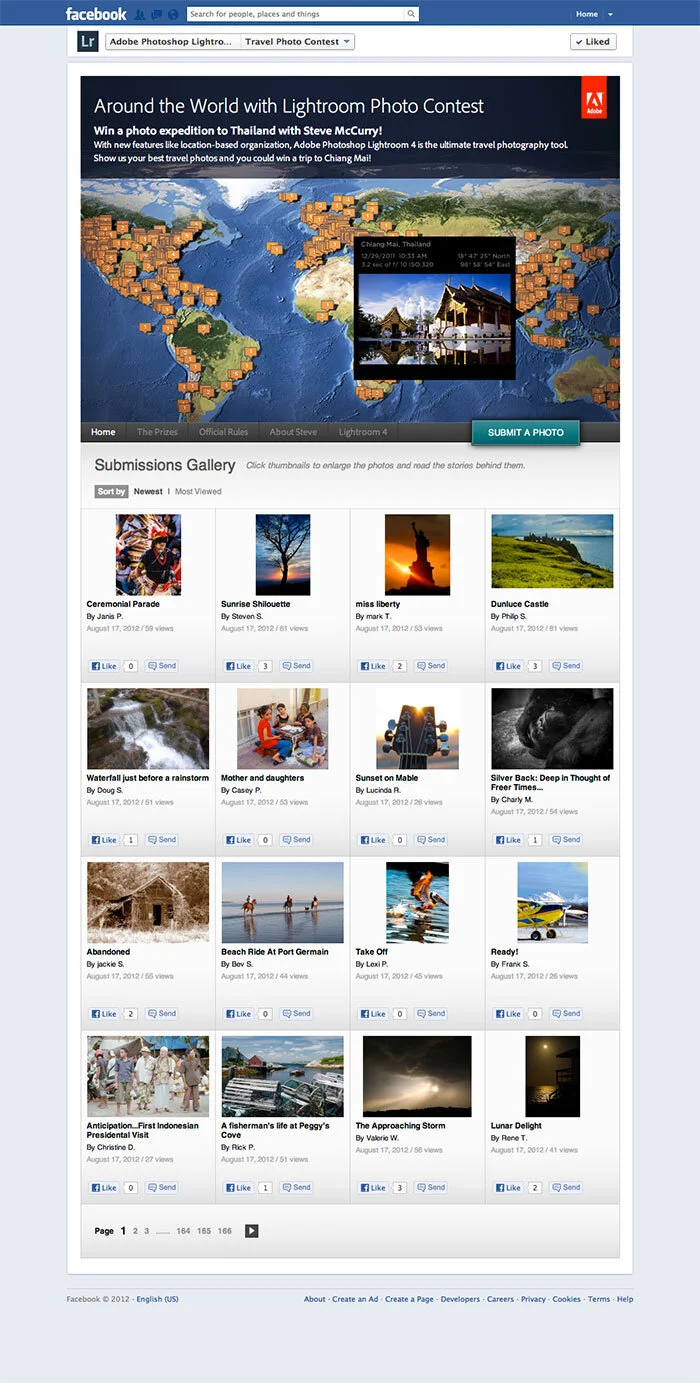Go to gallery page 2
Viewport: 700px width, 1383px height.
(x=135, y=1231)
